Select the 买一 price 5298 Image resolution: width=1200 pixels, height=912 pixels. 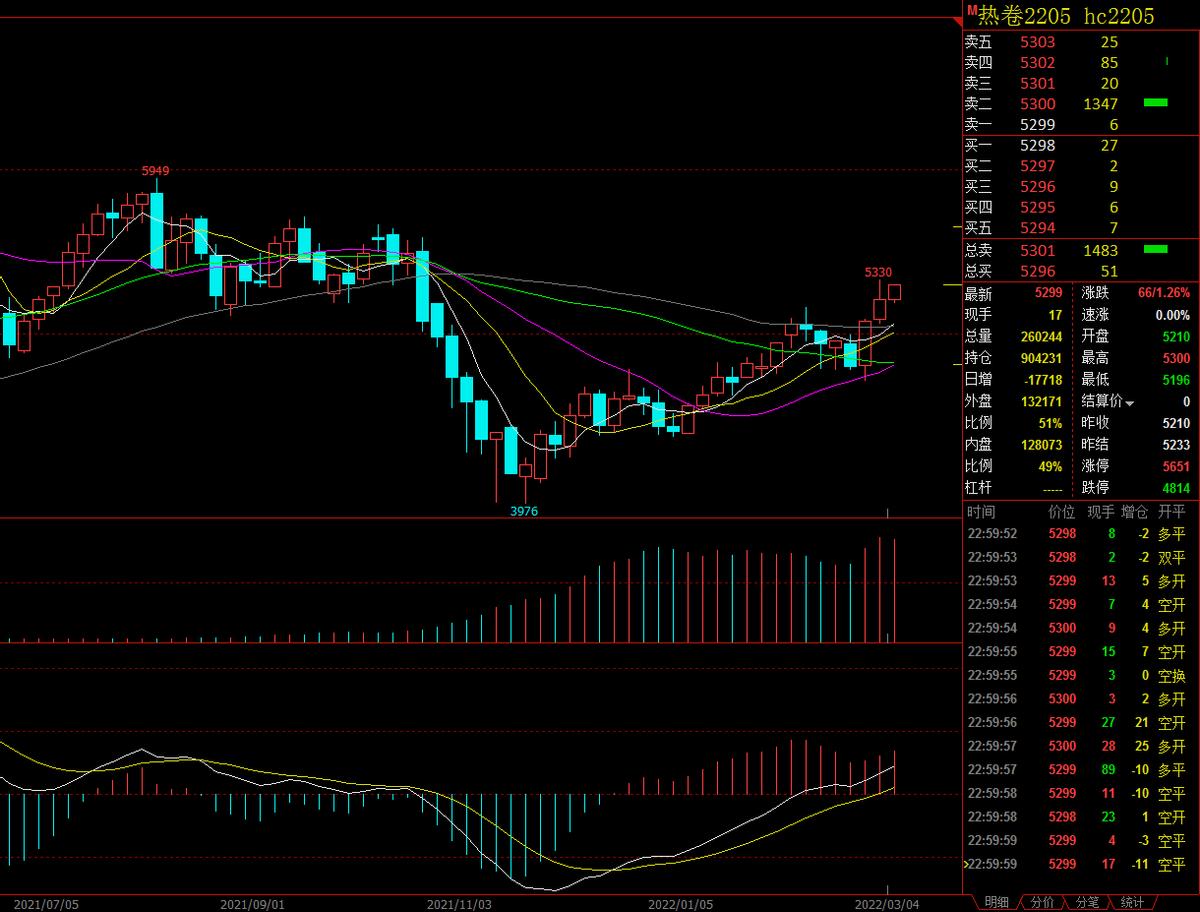[1037, 146]
